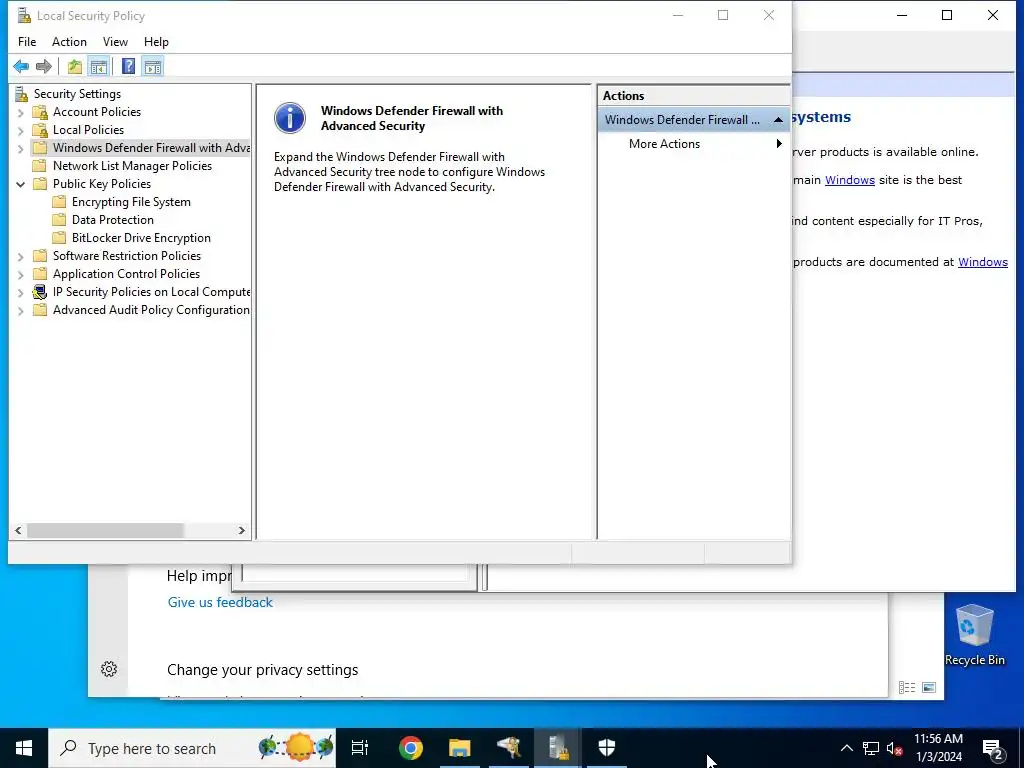The image size is (1024, 768).
Task: Expand the Account Policies node
Action: click(x=20, y=112)
